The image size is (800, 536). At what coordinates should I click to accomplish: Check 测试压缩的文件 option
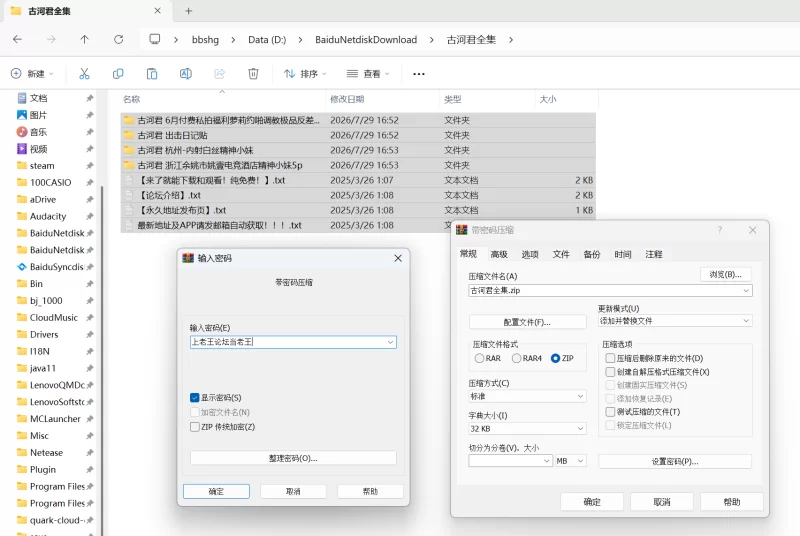pos(610,412)
